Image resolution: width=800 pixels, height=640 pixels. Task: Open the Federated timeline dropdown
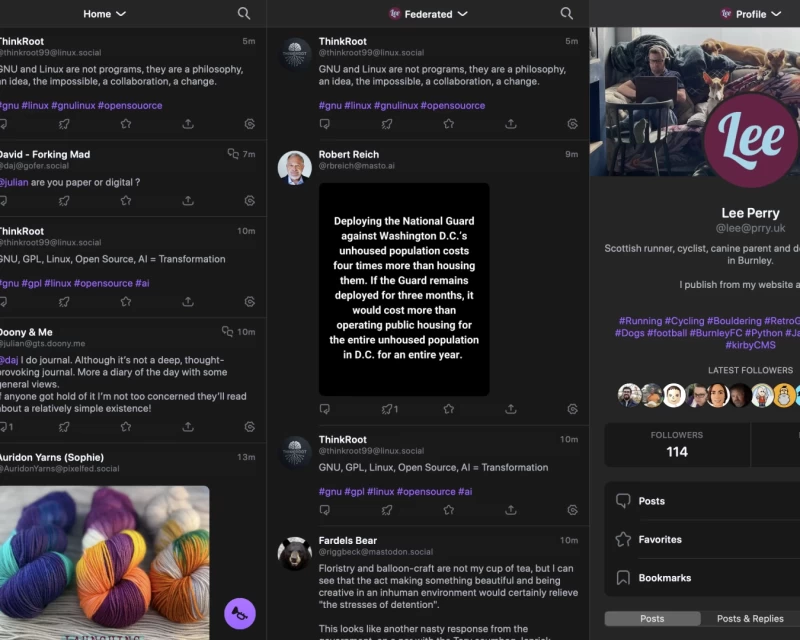[x=428, y=14]
